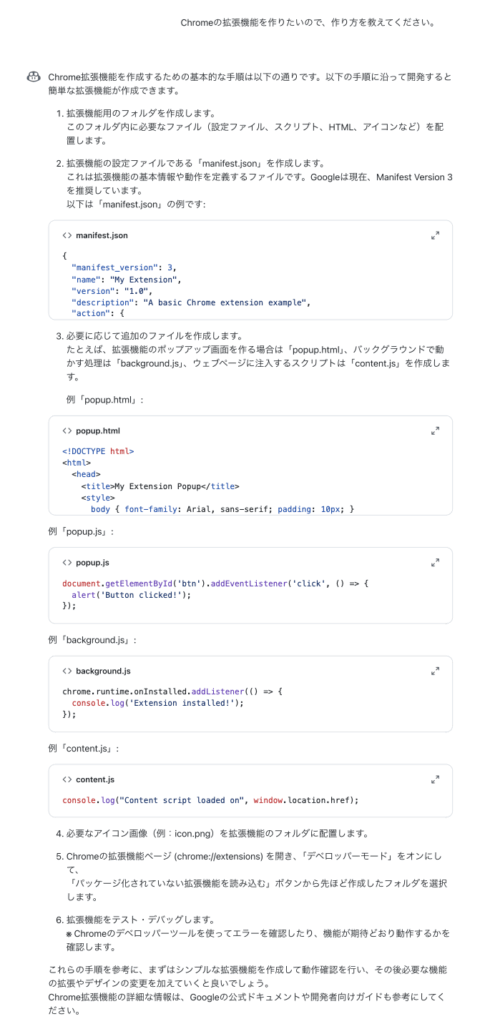Expand the manifest.json code block
The width and height of the screenshot is (485, 1024).
pos(435,236)
